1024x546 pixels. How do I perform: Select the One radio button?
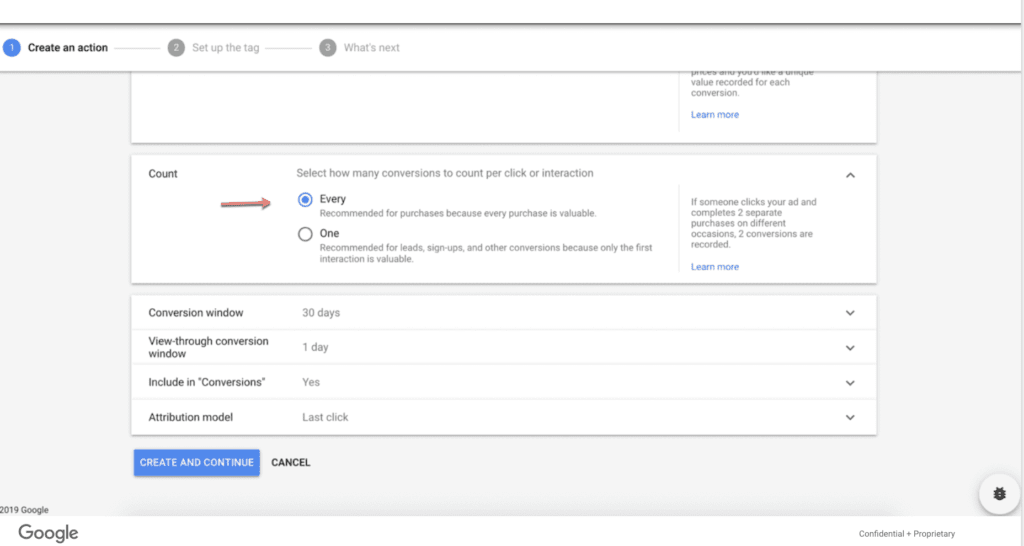[x=305, y=234]
